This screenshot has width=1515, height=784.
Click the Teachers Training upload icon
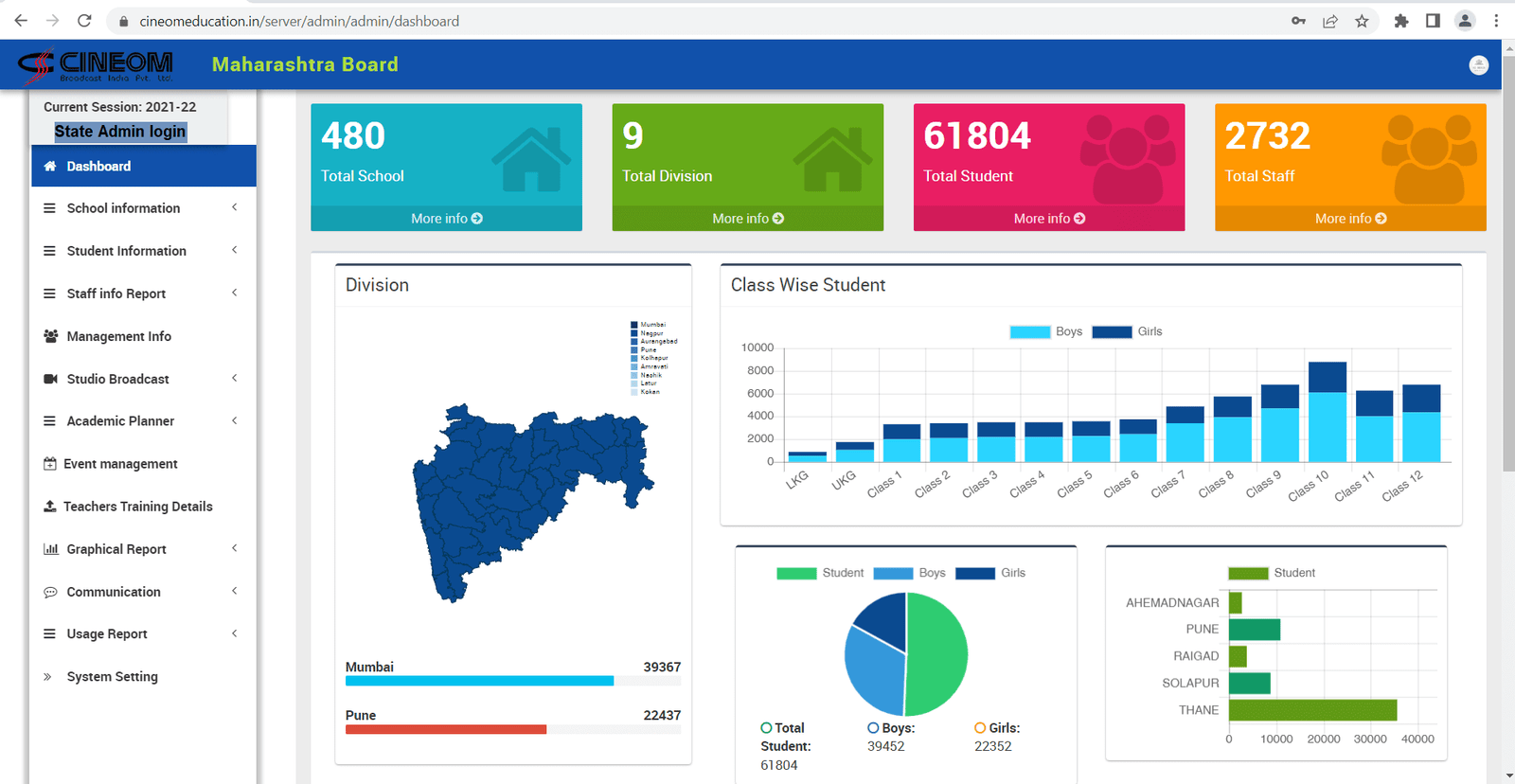click(50, 507)
